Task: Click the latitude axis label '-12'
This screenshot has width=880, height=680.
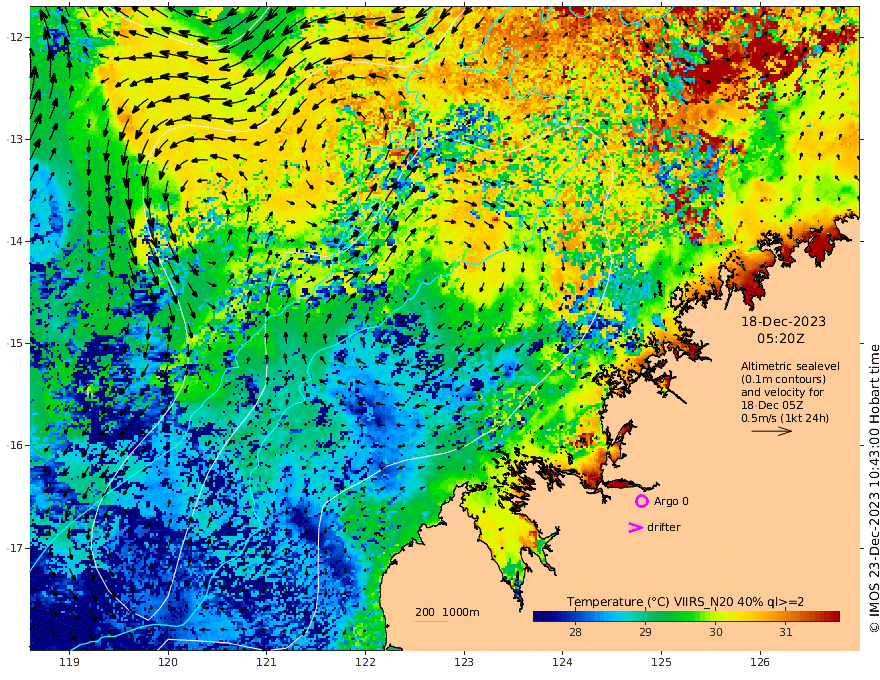Action: [x=16, y=37]
